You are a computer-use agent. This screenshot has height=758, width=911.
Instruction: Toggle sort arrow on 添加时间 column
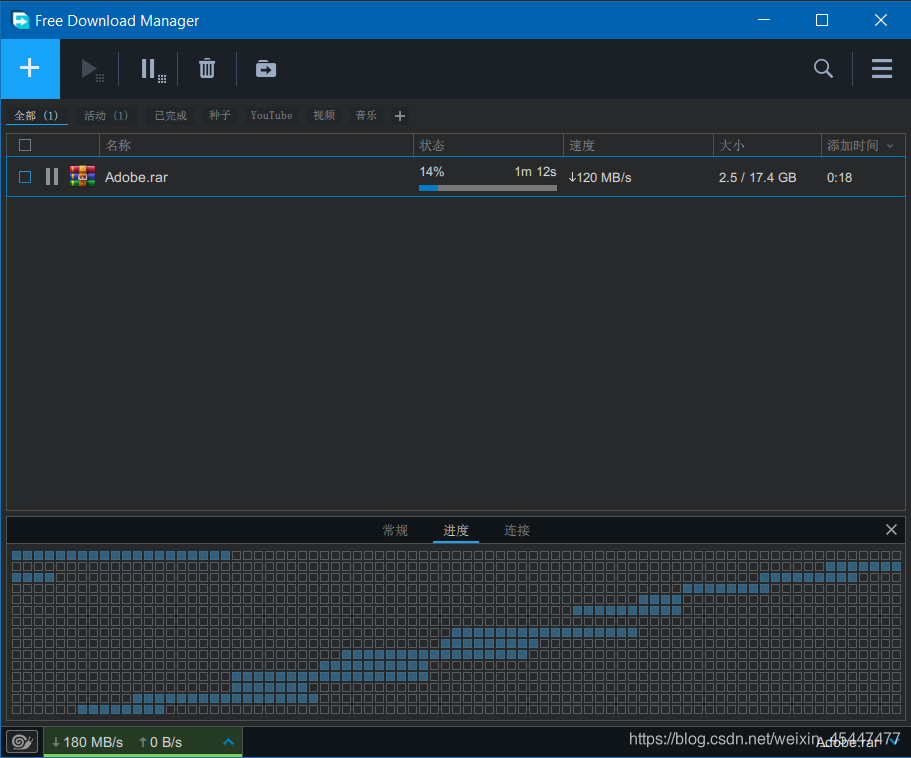tap(890, 146)
